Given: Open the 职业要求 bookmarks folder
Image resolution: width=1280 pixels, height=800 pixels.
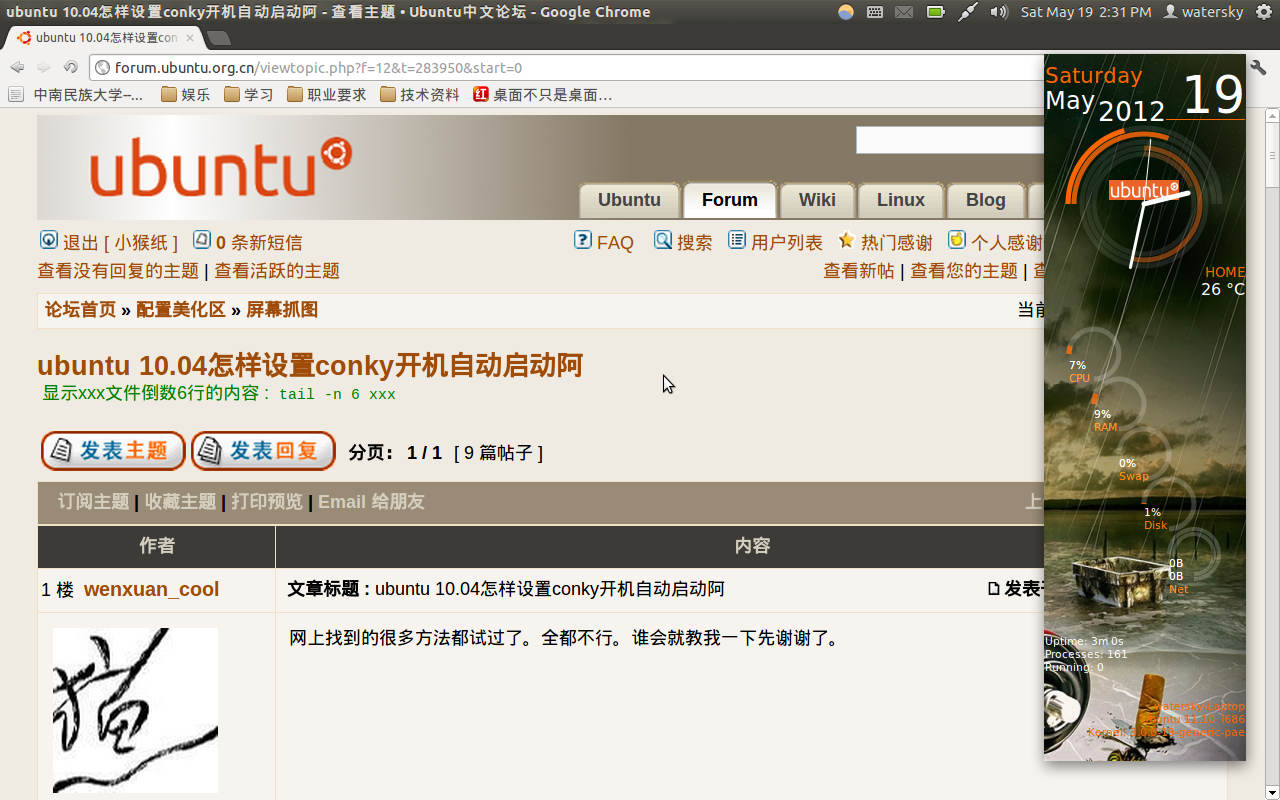Looking at the screenshot, I should tap(326, 95).
